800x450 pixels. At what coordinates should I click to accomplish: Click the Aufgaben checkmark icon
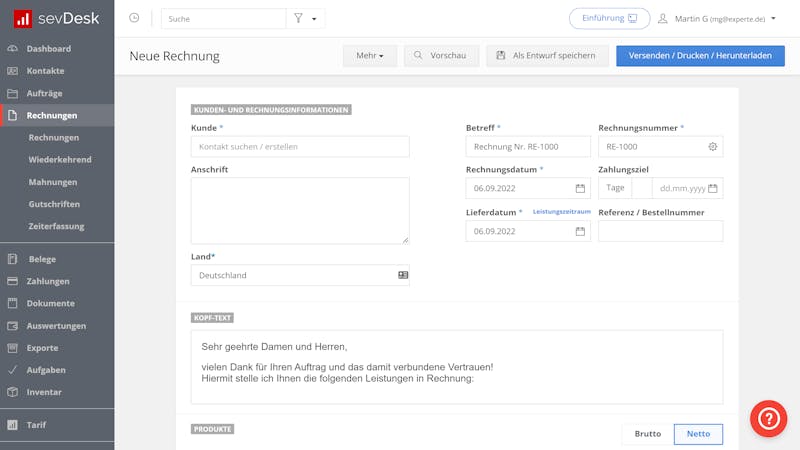13,370
